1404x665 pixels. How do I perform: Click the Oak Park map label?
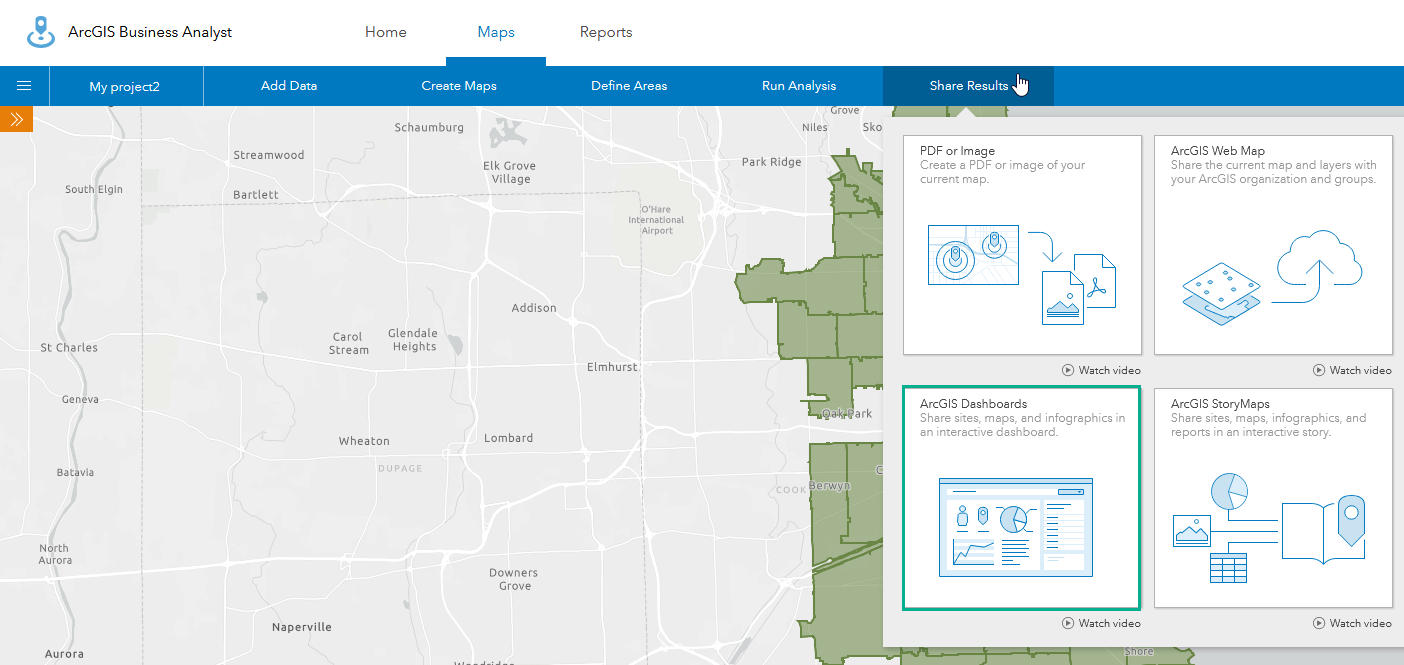[x=846, y=414]
